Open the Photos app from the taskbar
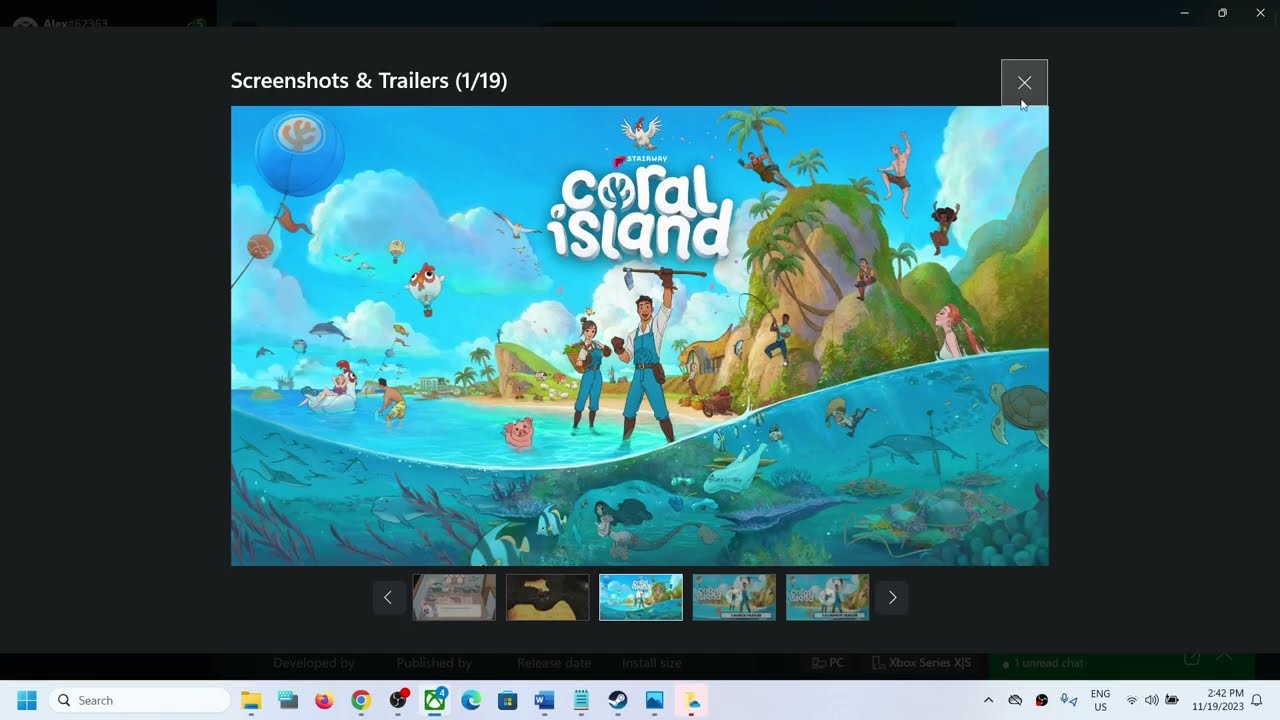The width and height of the screenshot is (1280, 720). click(654, 700)
